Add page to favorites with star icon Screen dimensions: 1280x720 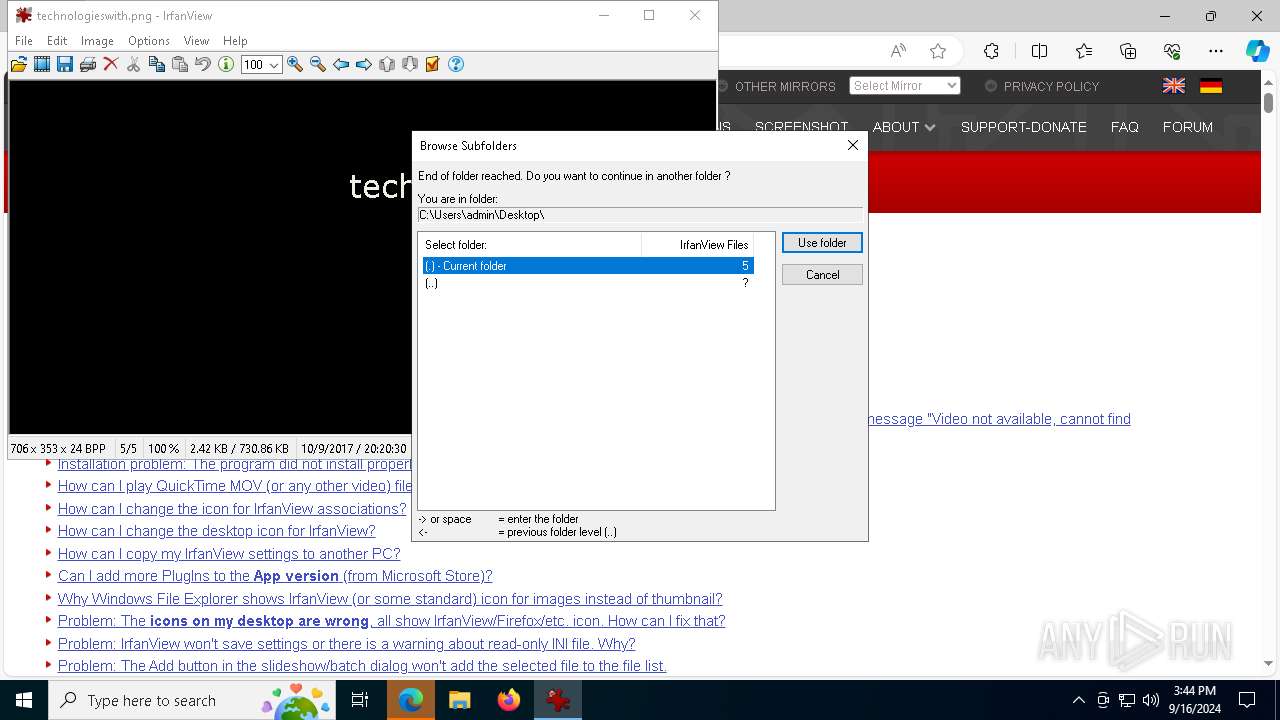[x=938, y=51]
